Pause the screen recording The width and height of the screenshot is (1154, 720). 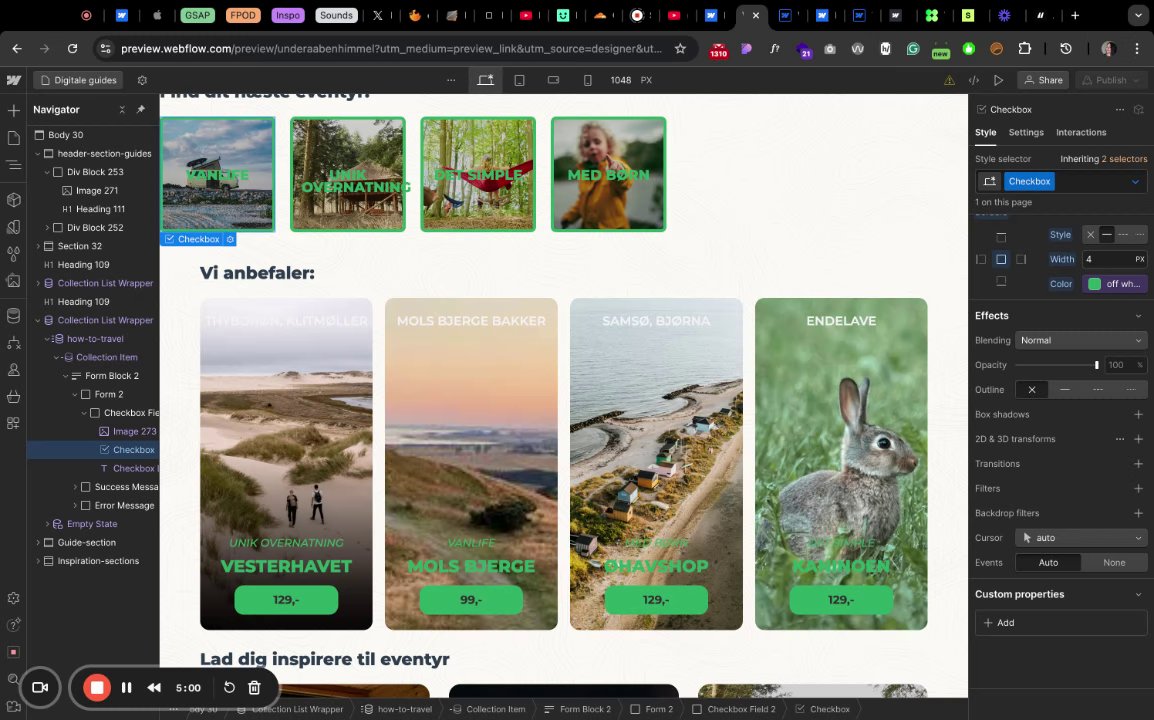click(x=127, y=688)
